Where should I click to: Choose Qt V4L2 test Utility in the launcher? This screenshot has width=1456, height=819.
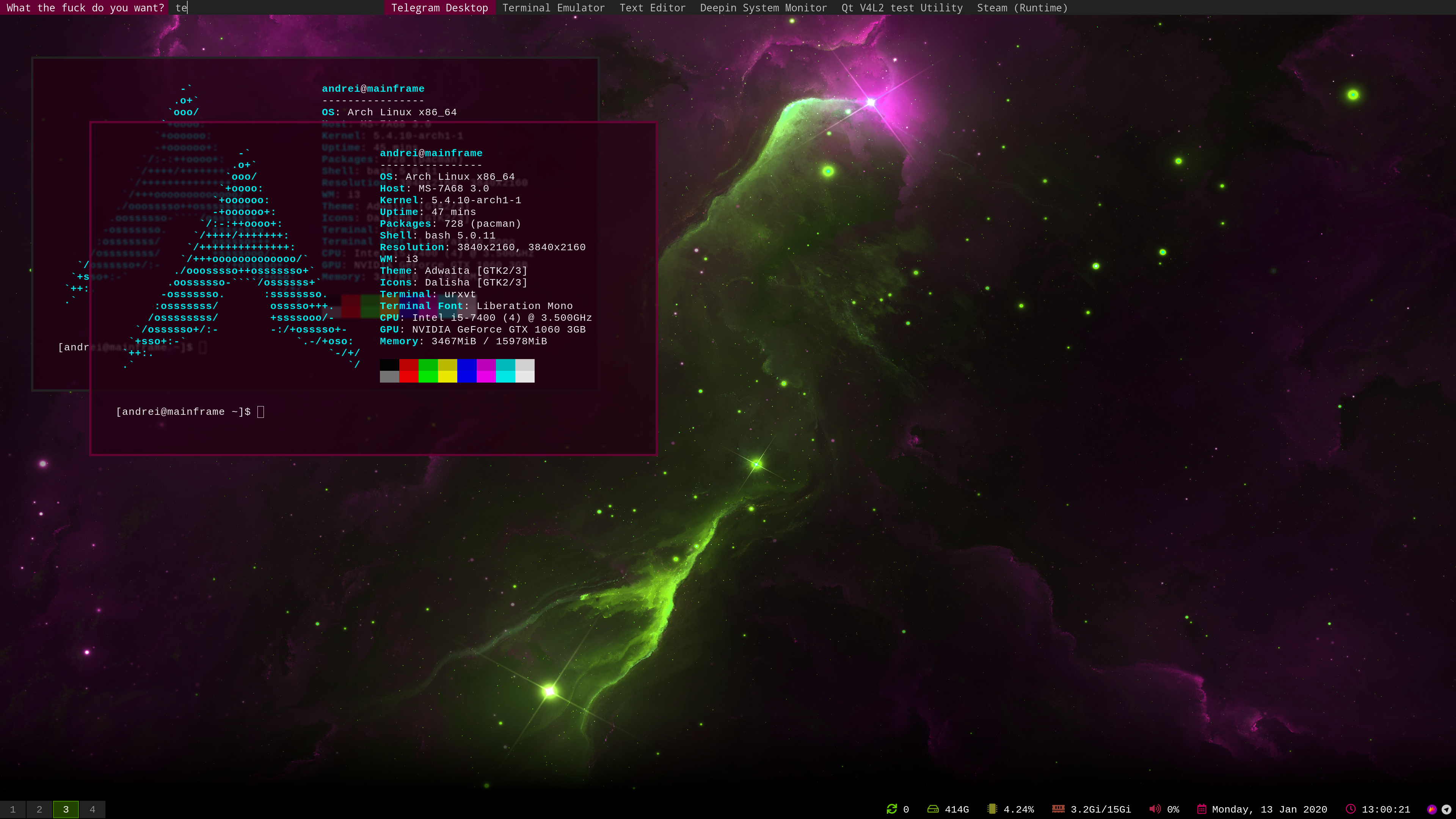click(x=902, y=8)
